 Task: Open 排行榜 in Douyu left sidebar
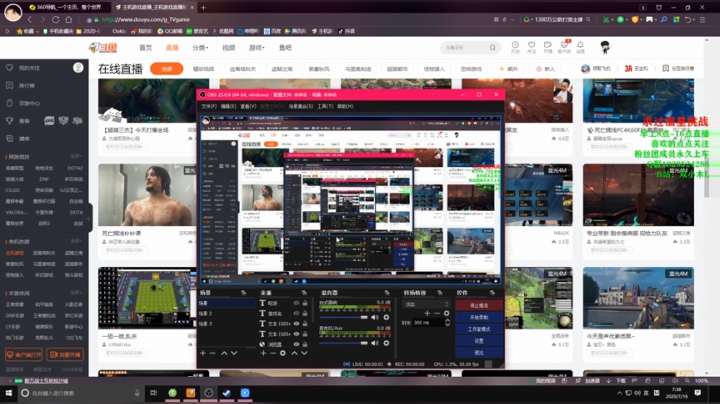tap(27, 85)
